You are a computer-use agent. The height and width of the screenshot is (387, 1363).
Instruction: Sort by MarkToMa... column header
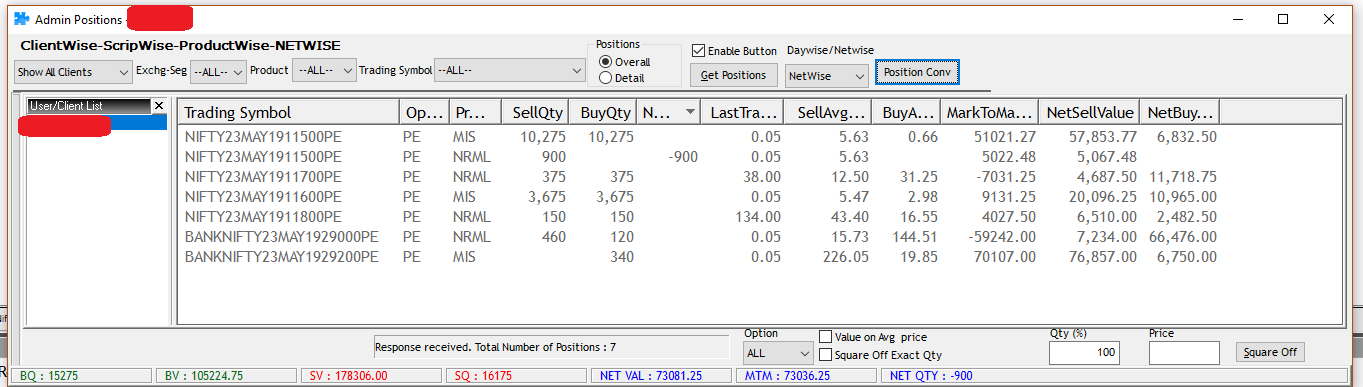[990, 113]
